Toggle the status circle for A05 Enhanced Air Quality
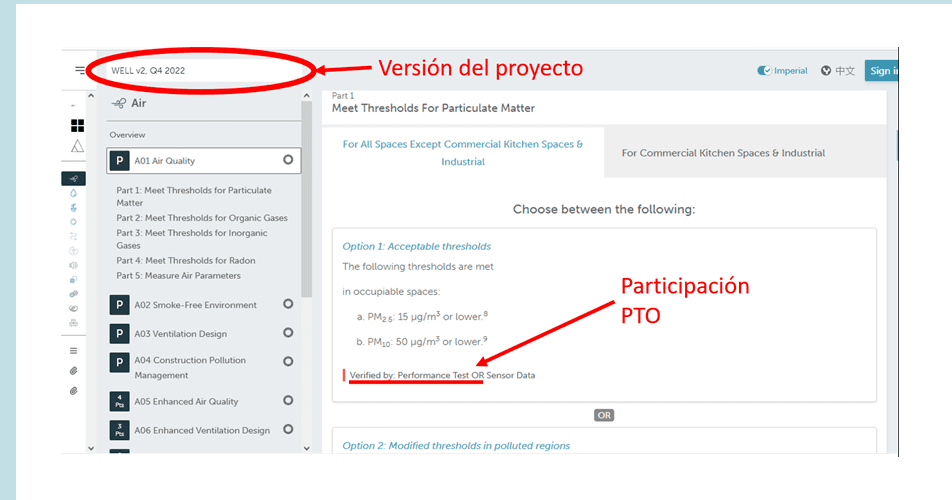952x500 pixels. click(288, 400)
